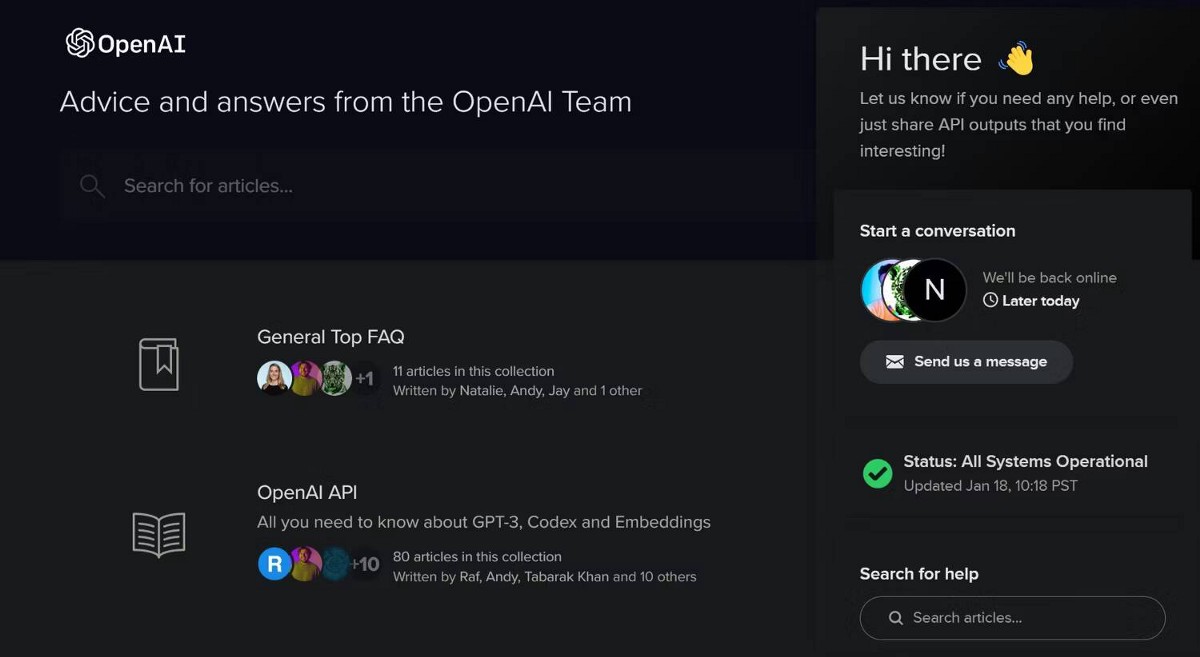The image size is (1200, 657).
Task: Click the magnifier icon beside Search for articles
Action: click(92, 186)
